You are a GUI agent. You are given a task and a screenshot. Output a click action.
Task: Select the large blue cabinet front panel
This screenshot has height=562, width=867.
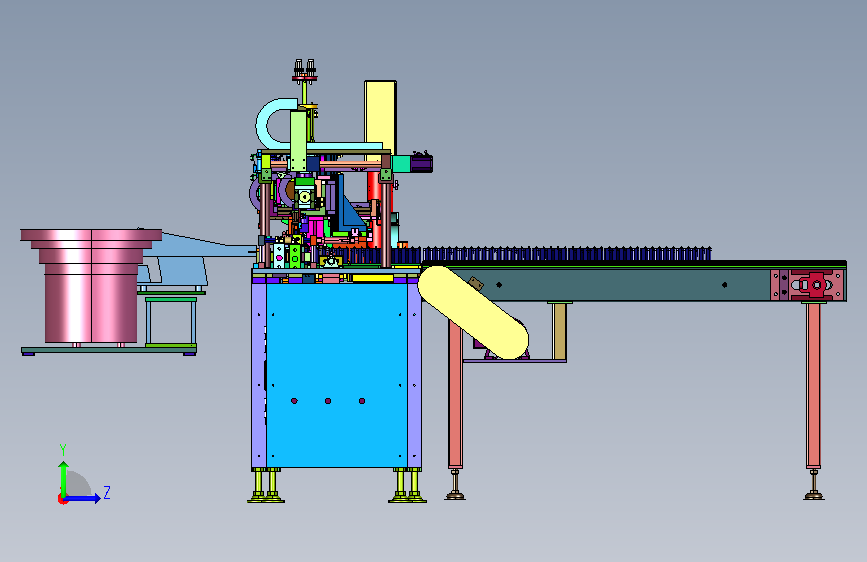(x=337, y=376)
